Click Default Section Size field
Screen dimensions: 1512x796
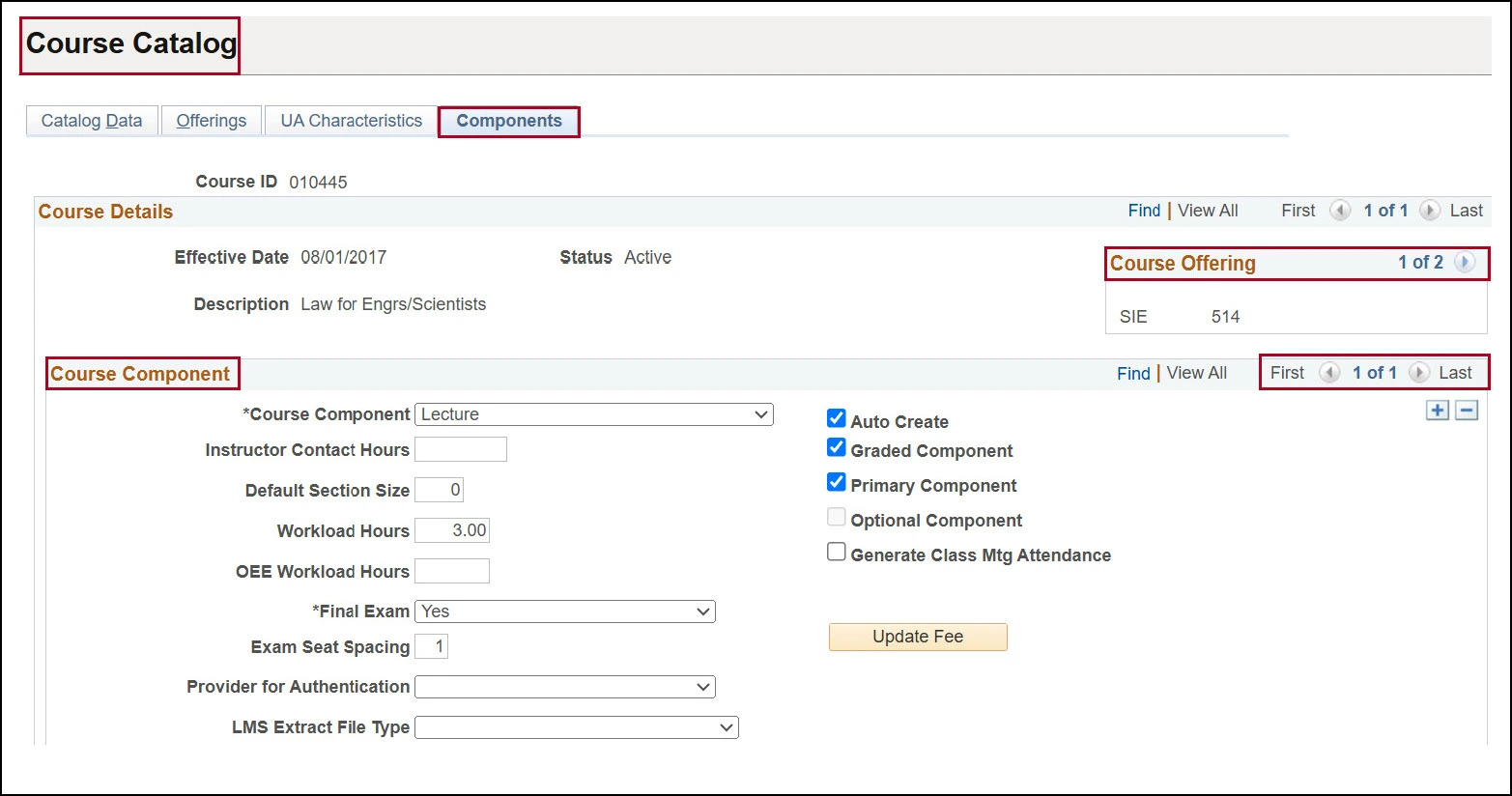point(440,490)
